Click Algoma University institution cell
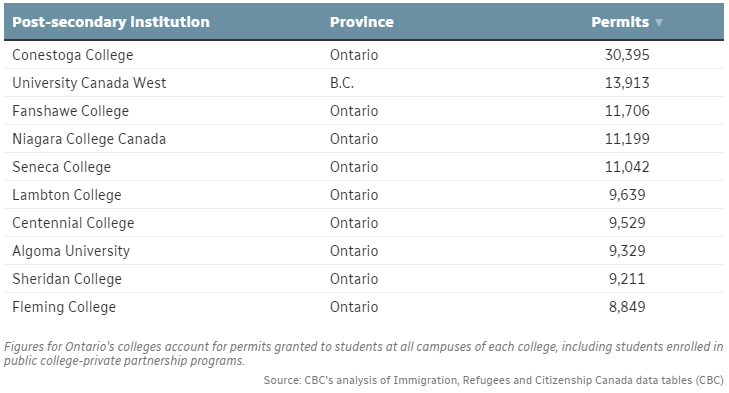The height and width of the screenshot is (393, 729). coord(71,251)
